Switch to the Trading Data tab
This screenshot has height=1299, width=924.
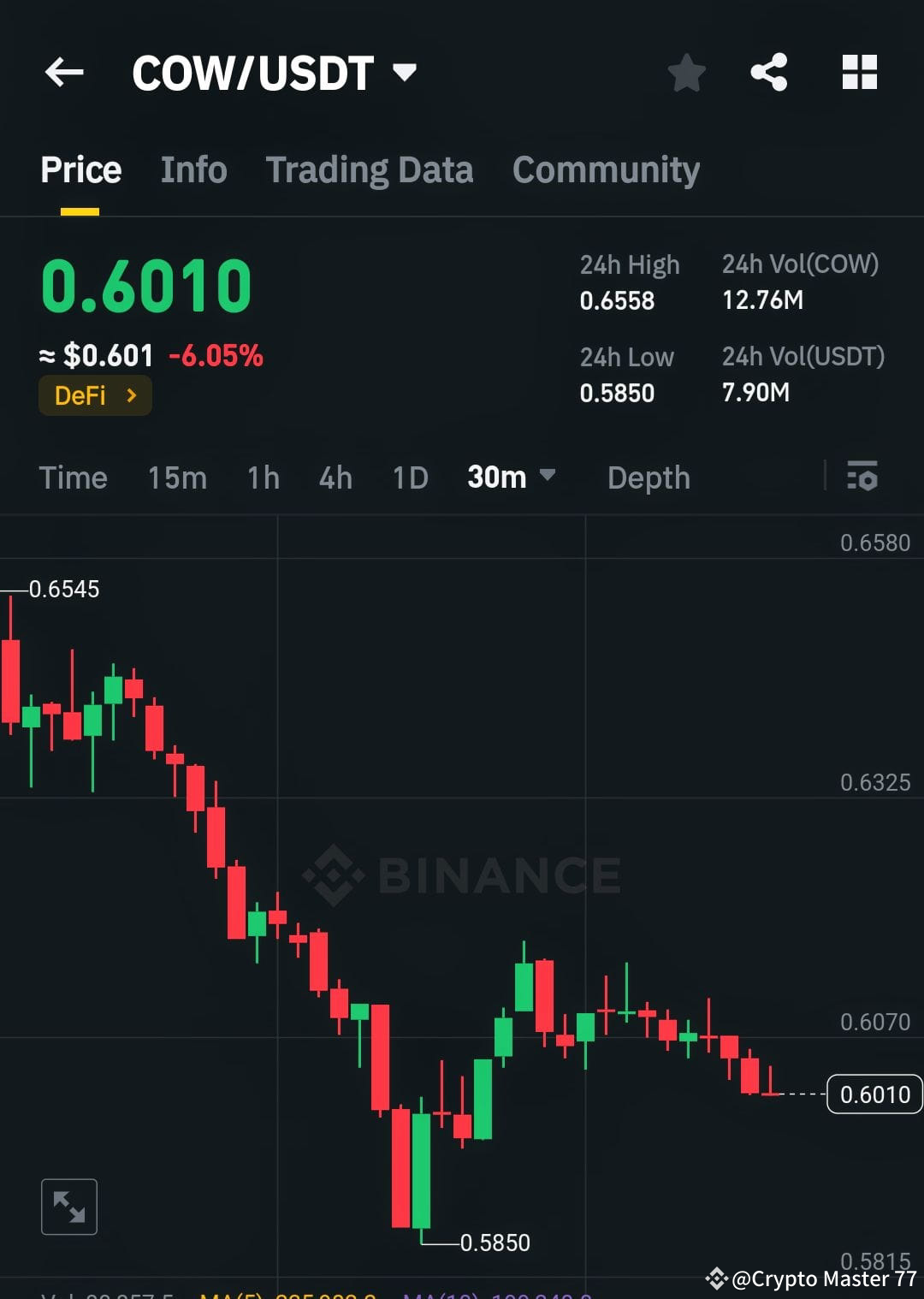(x=370, y=169)
